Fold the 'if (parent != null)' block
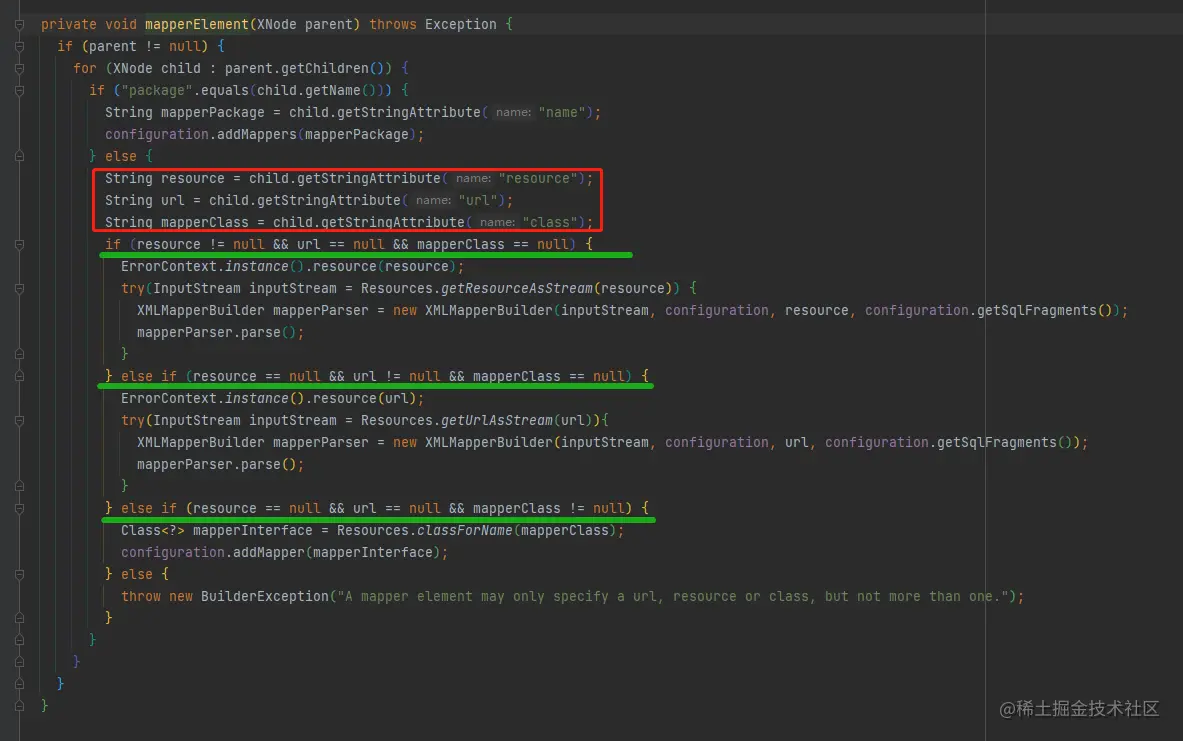The width and height of the screenshot is (1183, 741). [x=19, y=46]
